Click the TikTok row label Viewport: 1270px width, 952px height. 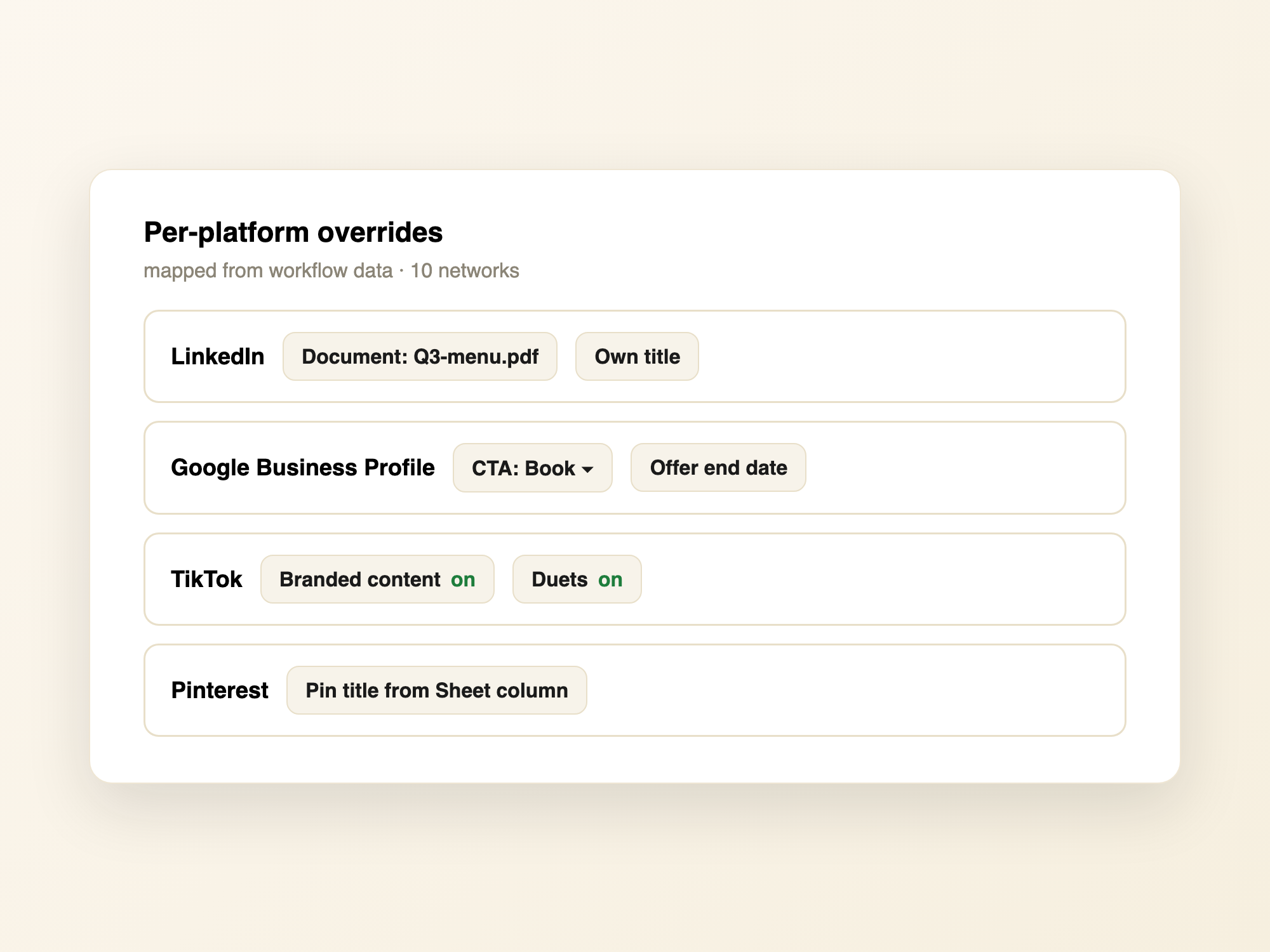click(x=206, y=579)
